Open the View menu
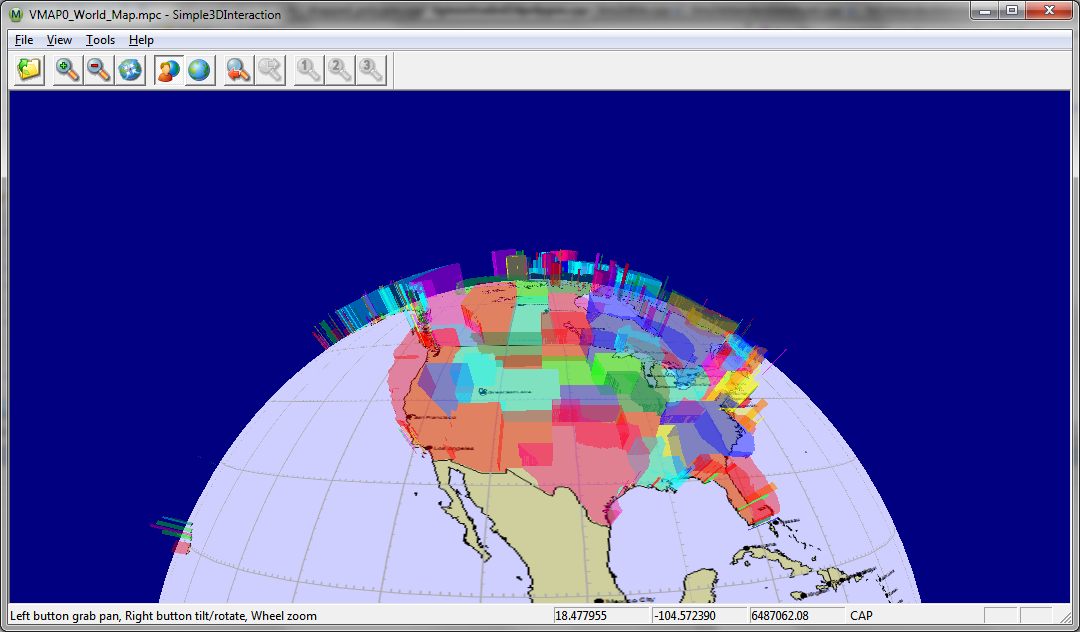Screen dimensions: 1080x632 [x=59, y=40]
